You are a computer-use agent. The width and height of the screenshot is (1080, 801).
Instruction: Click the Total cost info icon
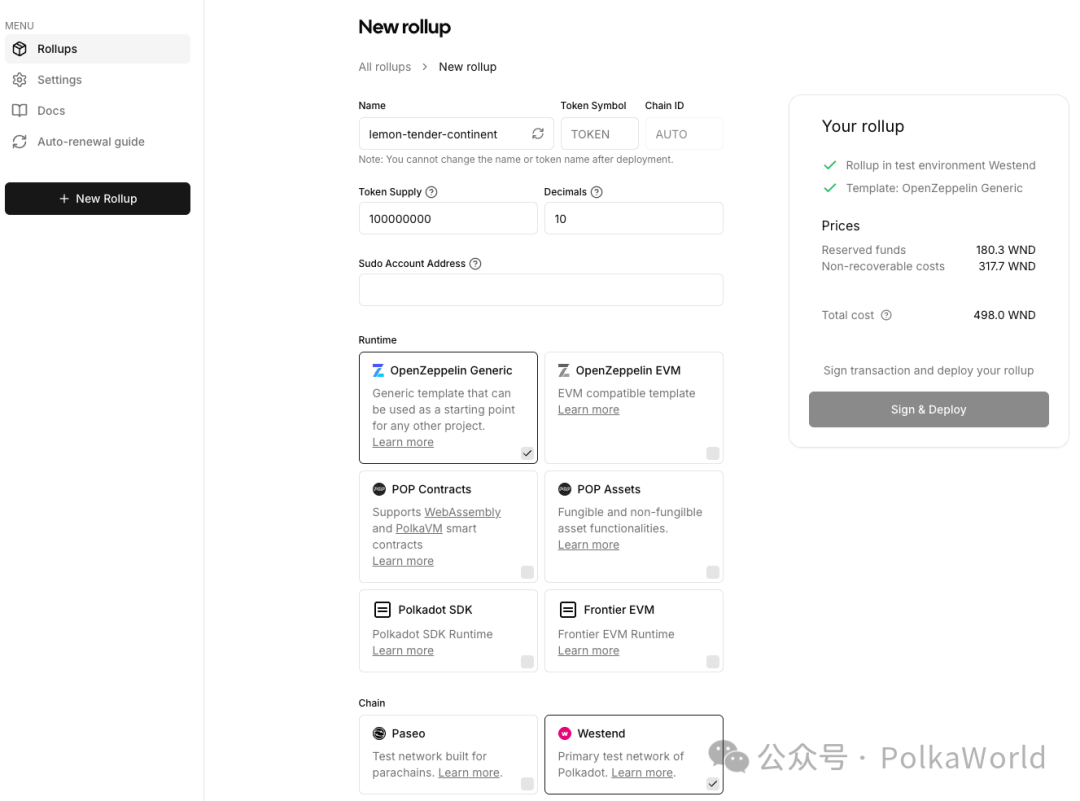886,315
